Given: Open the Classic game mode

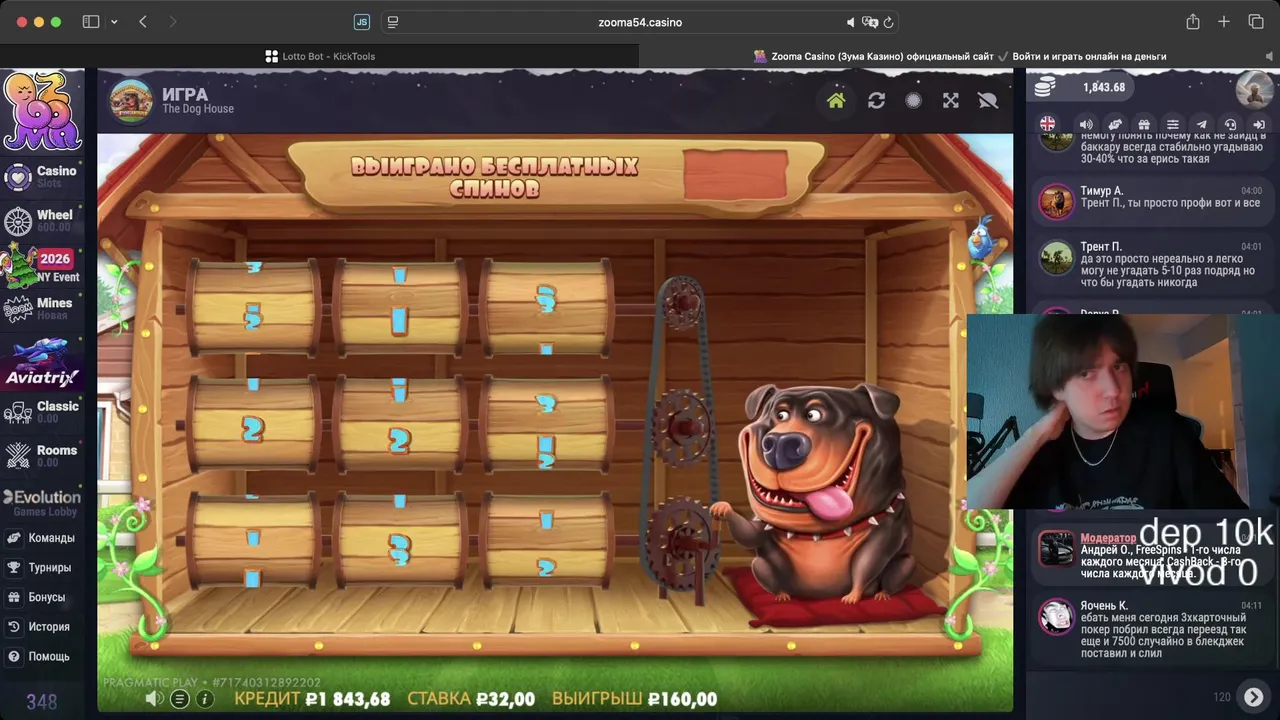Looking at the screenshot, I should 42,411.
